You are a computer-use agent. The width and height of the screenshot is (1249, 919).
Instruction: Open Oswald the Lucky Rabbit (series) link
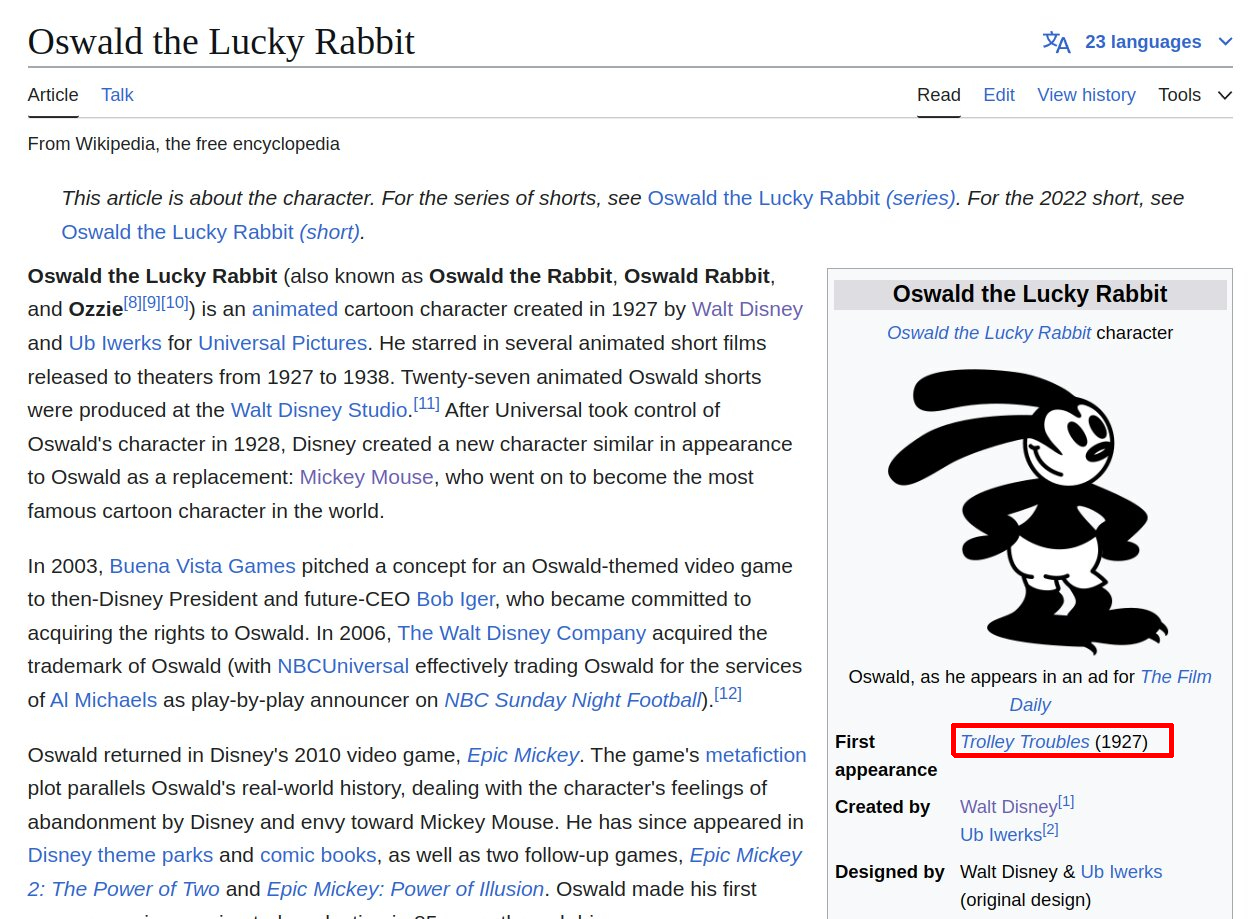[x=801, y=198]
